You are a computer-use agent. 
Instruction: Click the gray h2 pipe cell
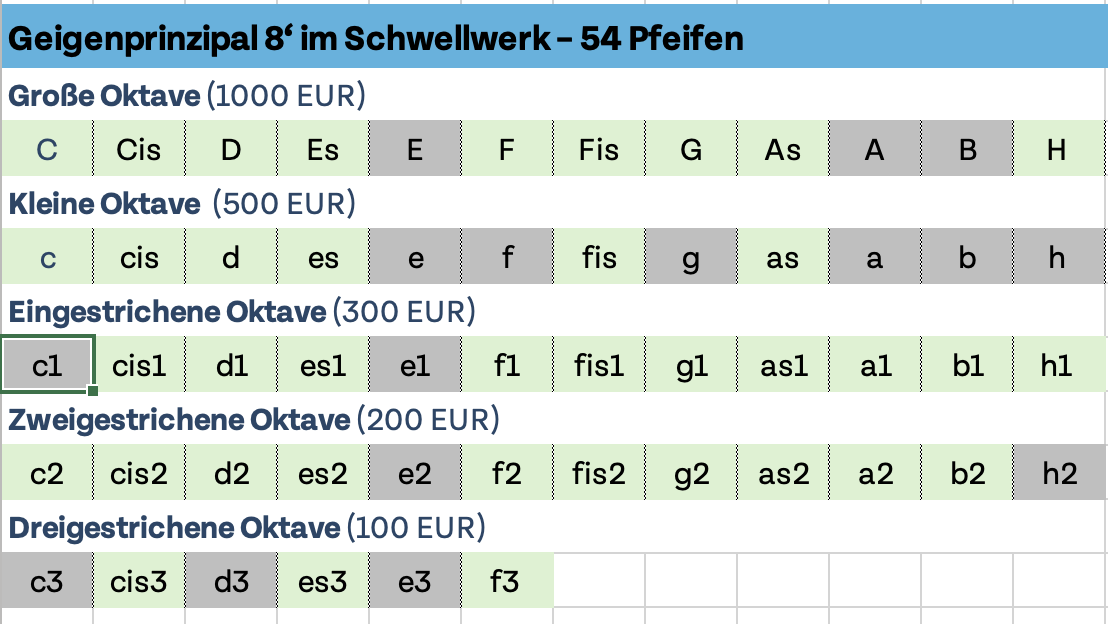(x=1059, y=473)
